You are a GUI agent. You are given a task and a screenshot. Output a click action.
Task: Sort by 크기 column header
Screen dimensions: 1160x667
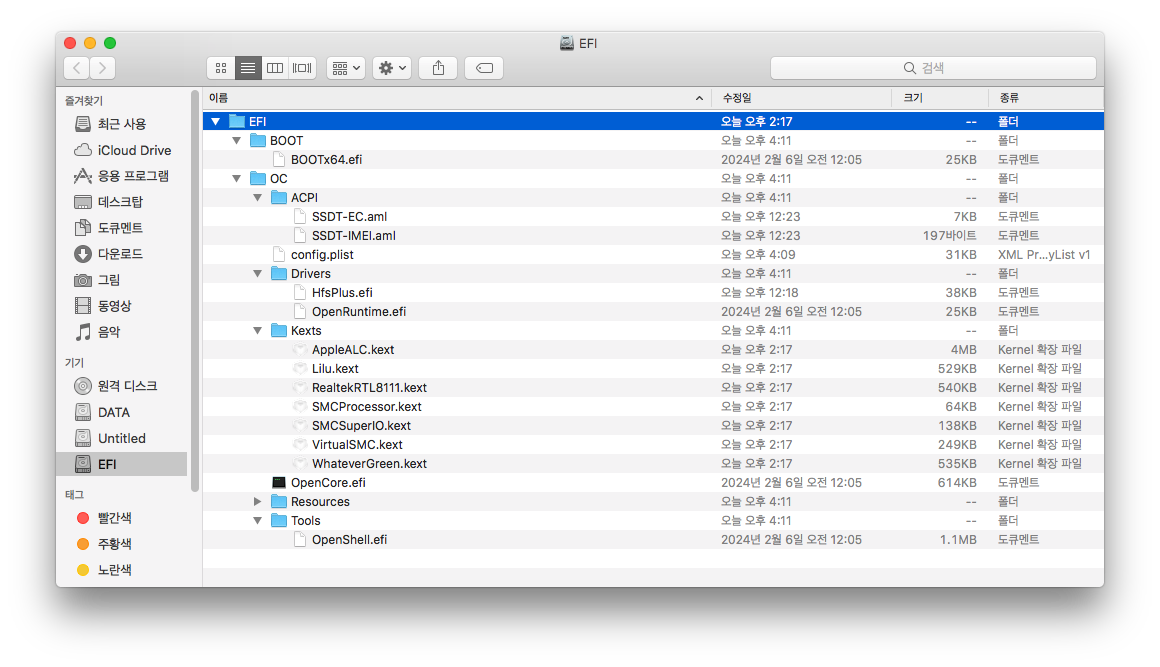pos(940,98)
